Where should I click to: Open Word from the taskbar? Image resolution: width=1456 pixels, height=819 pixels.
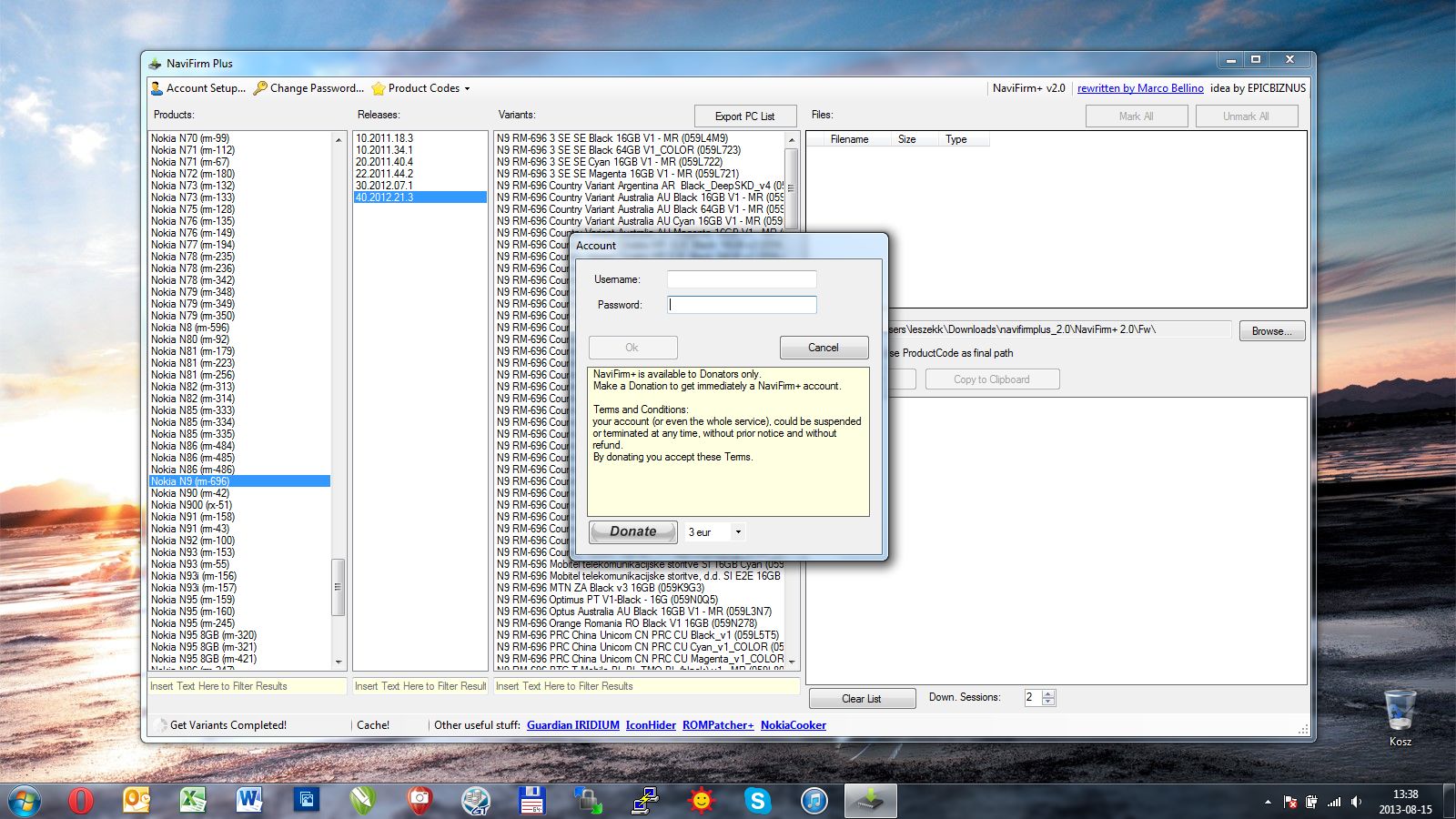pos(249,801)
